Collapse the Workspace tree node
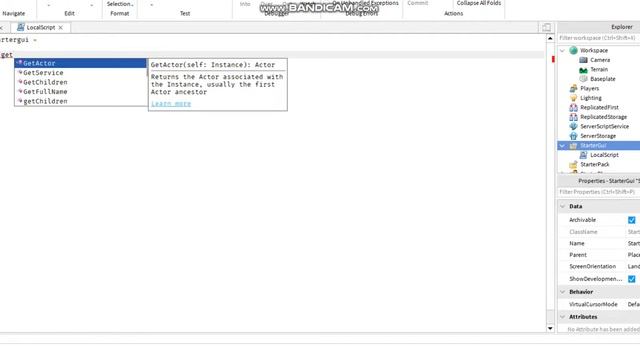 [562, 51]
